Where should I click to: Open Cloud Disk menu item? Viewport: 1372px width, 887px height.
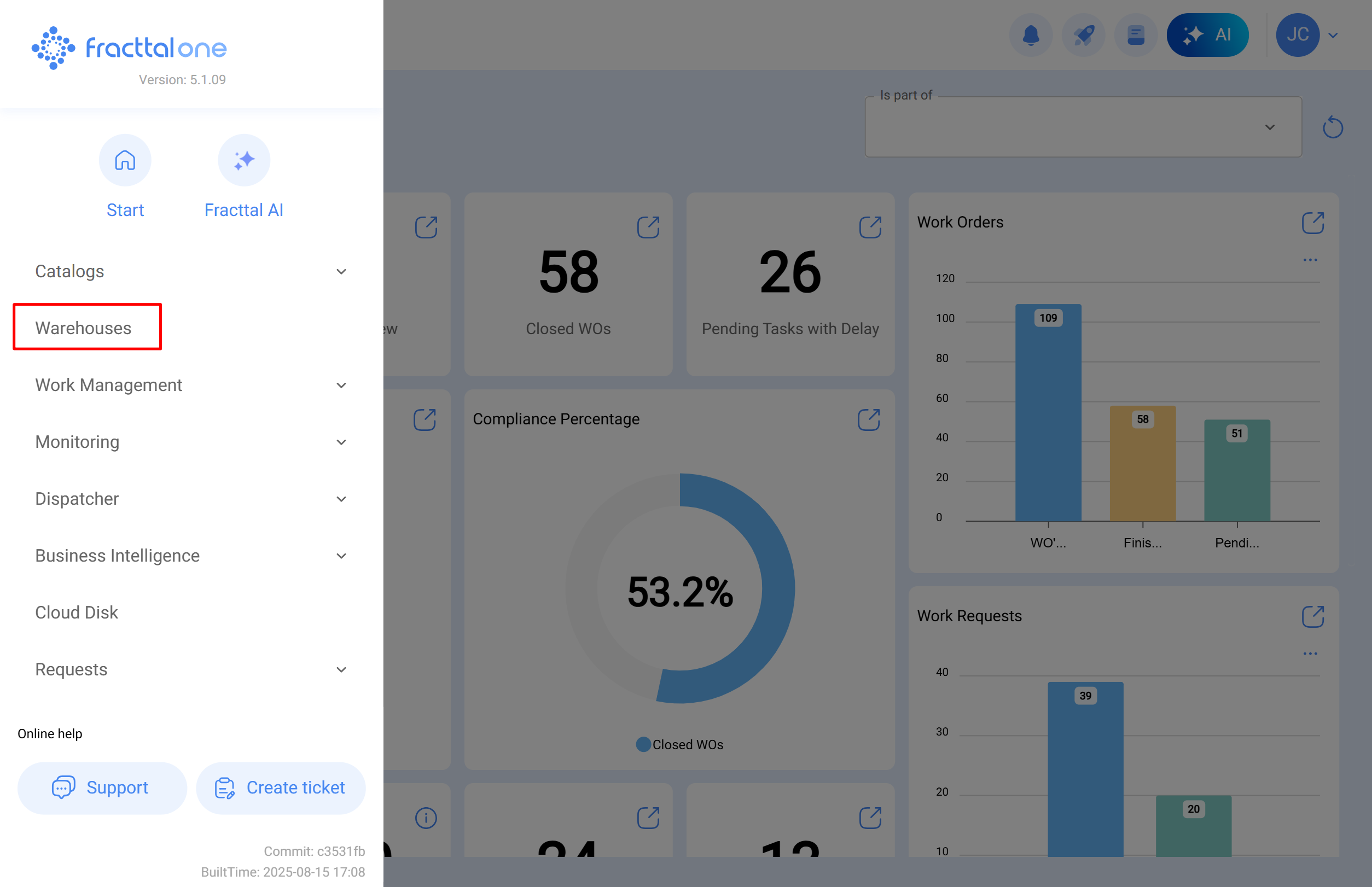coord(77,612)
